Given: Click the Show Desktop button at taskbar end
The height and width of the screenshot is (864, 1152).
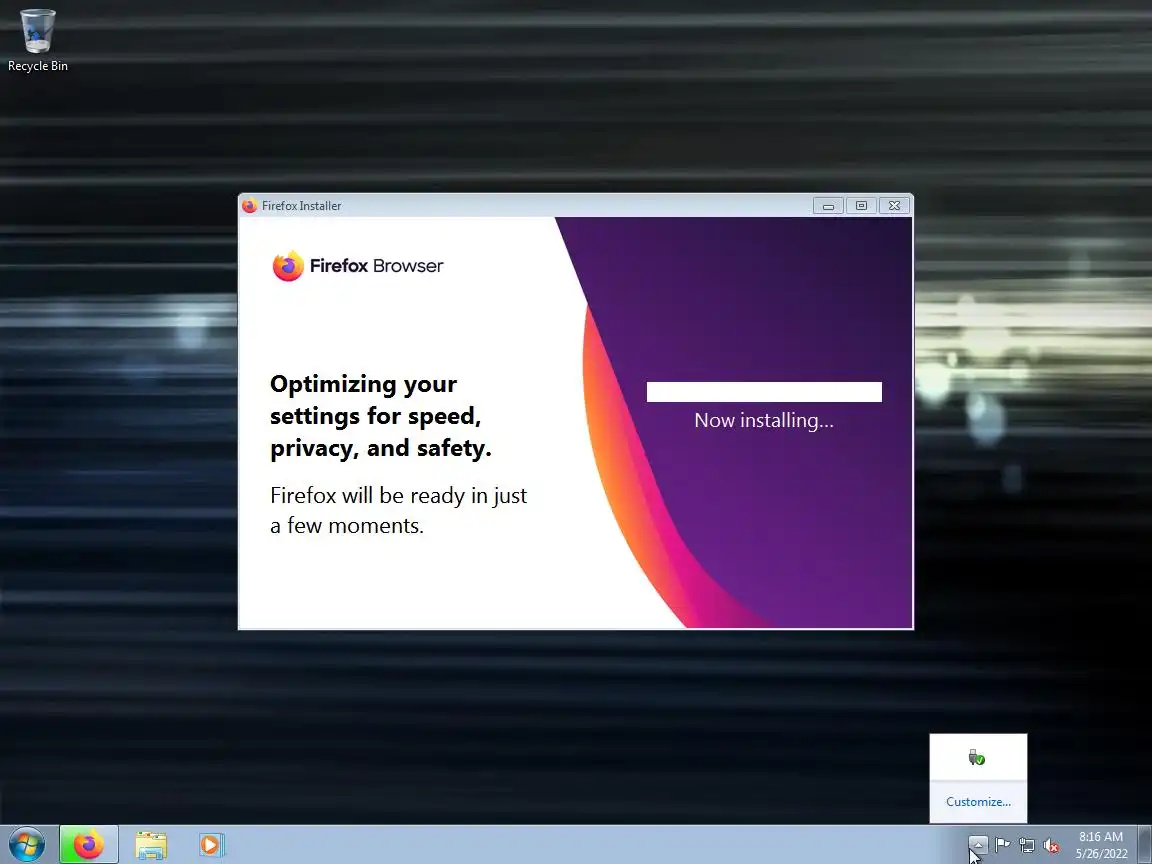Looking at the screenshot, I should tap(1145, 845).
